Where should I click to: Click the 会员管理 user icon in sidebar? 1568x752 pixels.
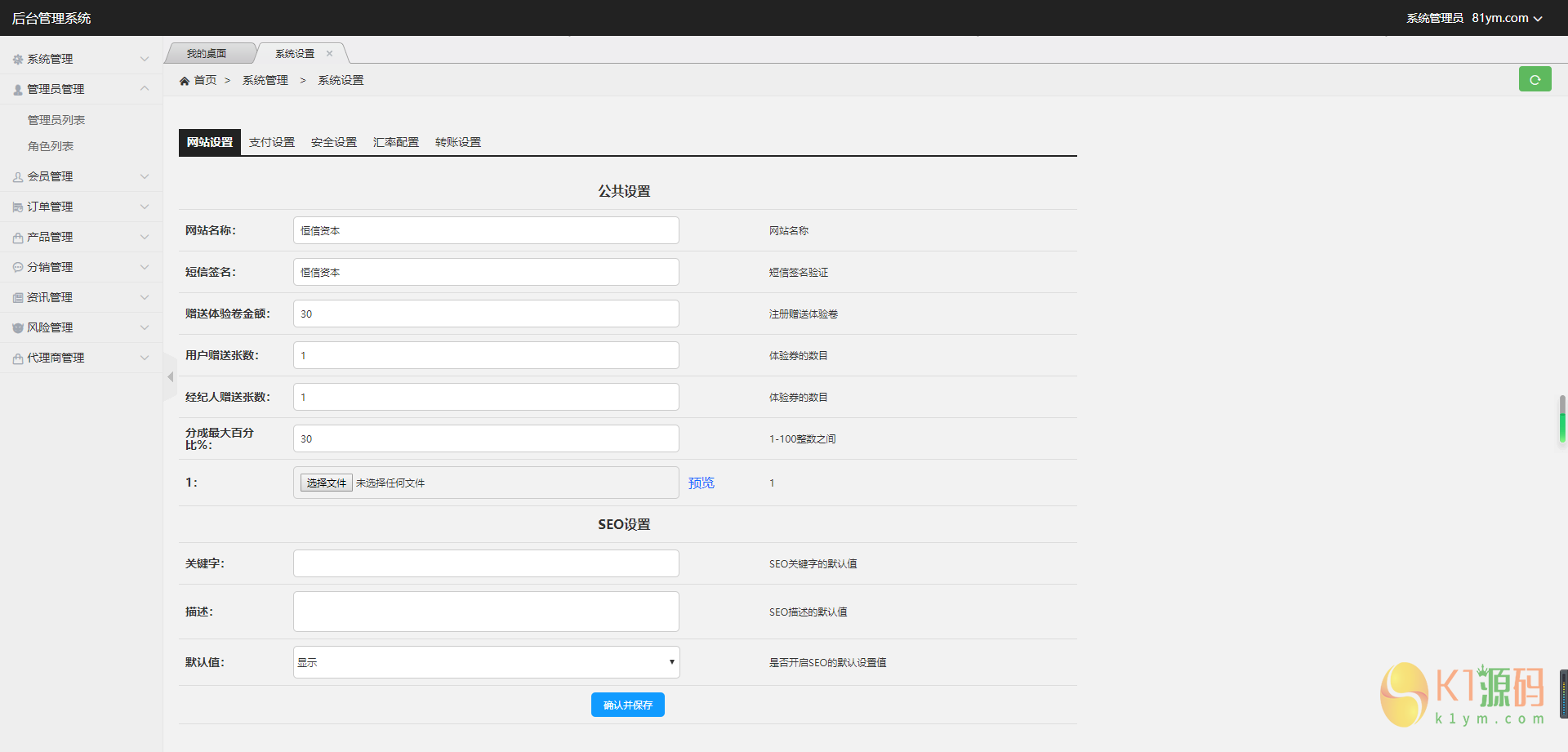(18, 177)
